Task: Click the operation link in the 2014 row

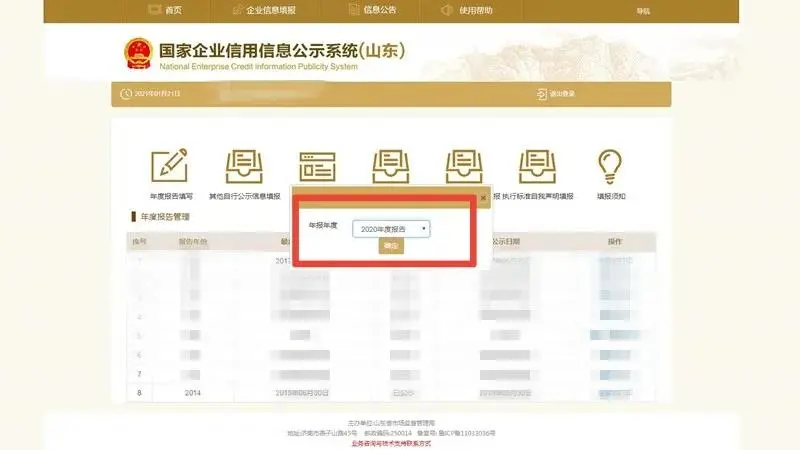Action: coord(615,392)
